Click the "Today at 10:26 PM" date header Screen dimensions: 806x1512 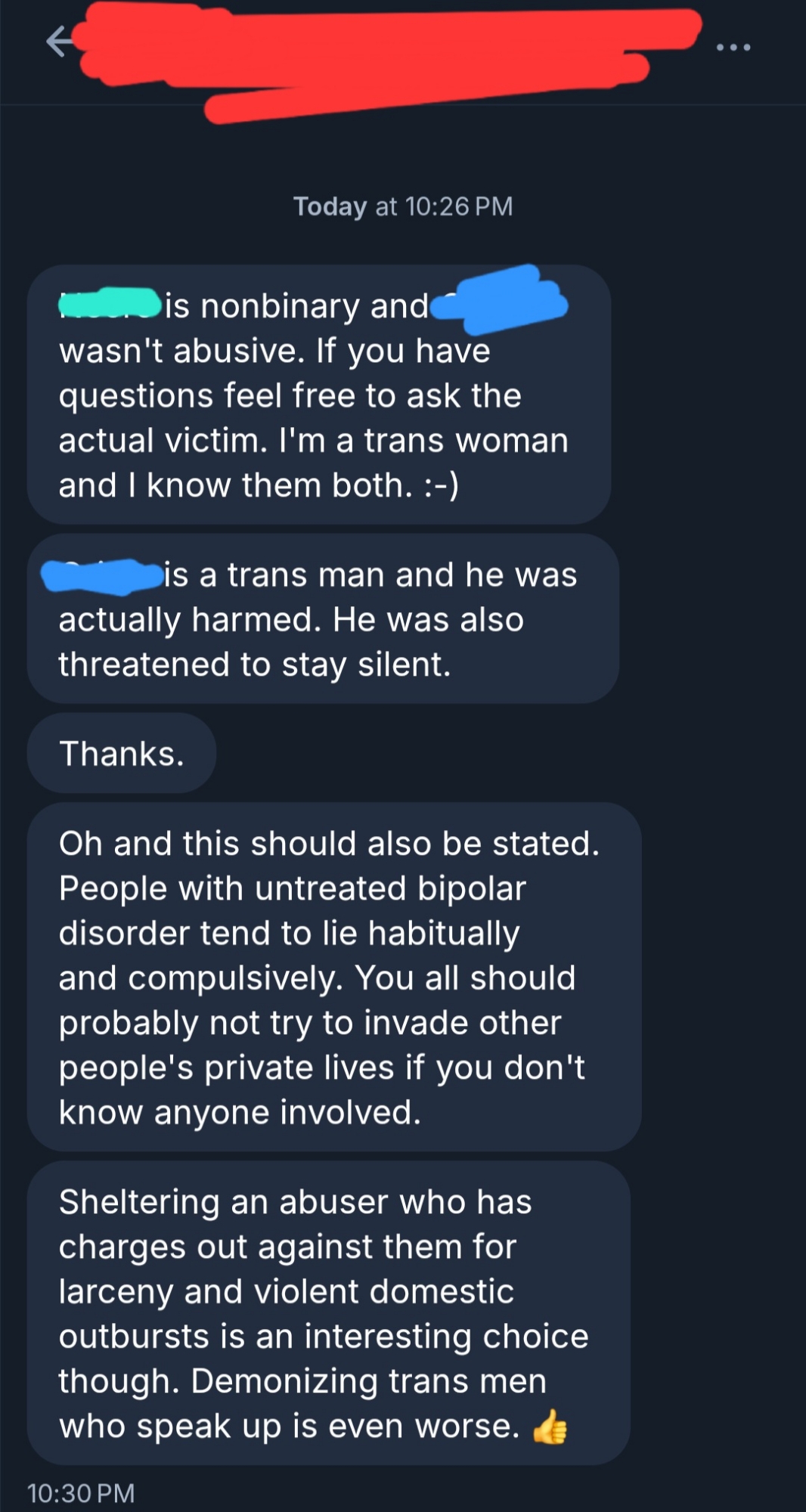point(403,206)
